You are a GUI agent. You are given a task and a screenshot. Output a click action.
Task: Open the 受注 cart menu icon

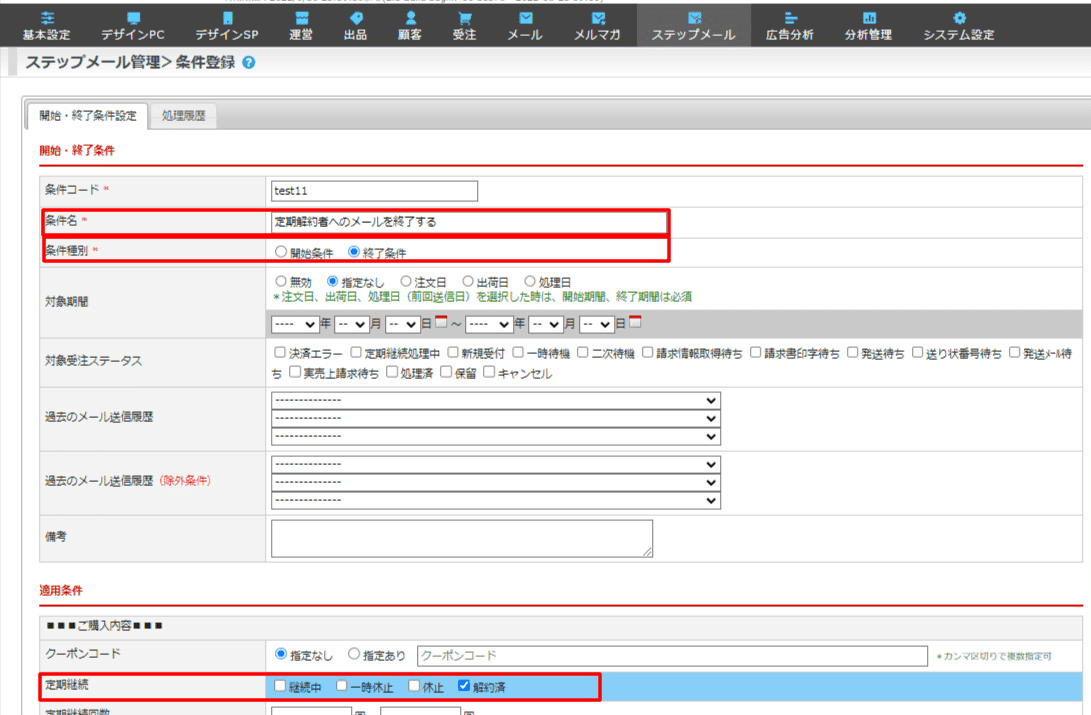click(x=464, y=18)
